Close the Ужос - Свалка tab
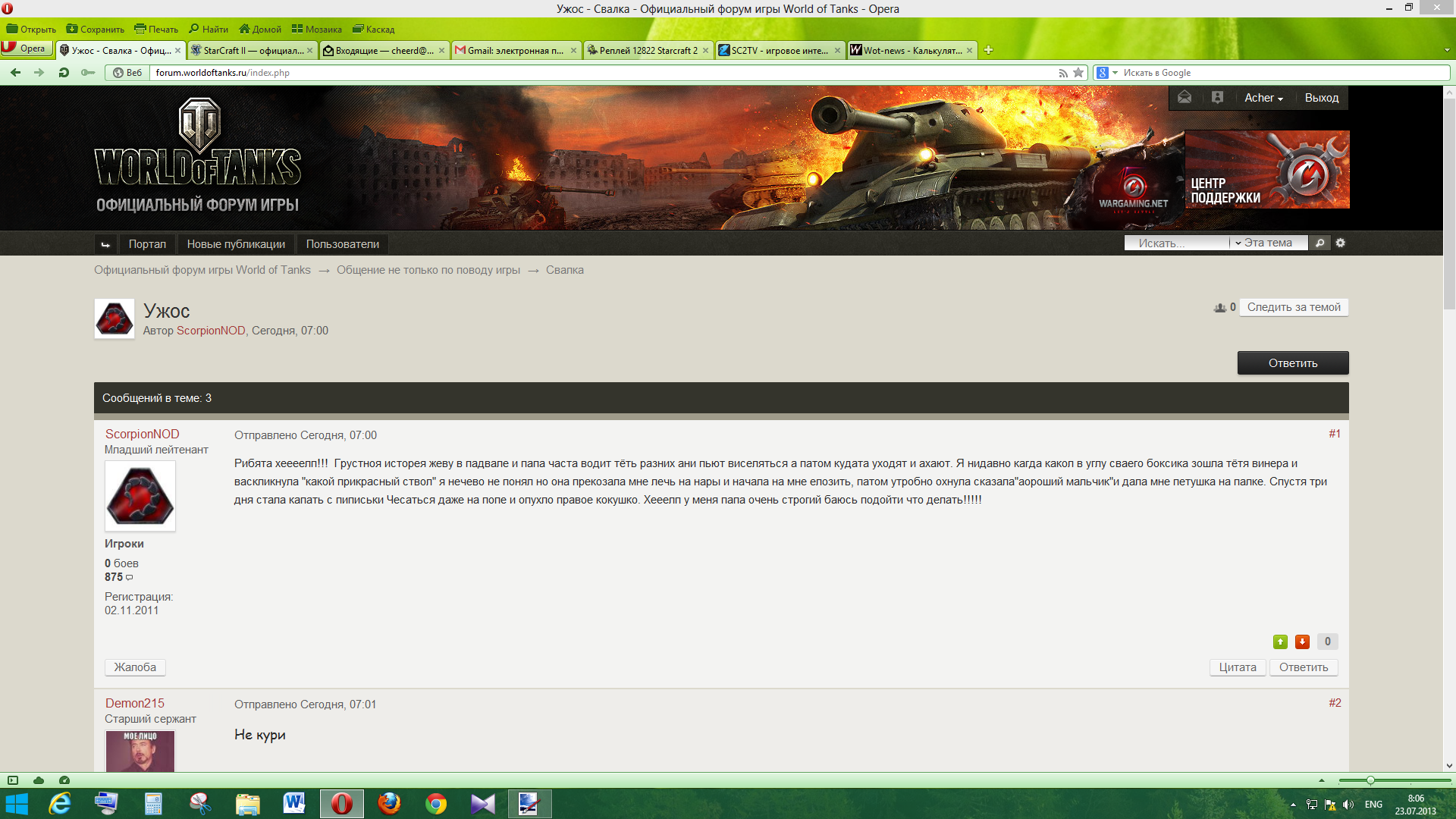This screenshot has height=819, width=1456. click(177, 51)
